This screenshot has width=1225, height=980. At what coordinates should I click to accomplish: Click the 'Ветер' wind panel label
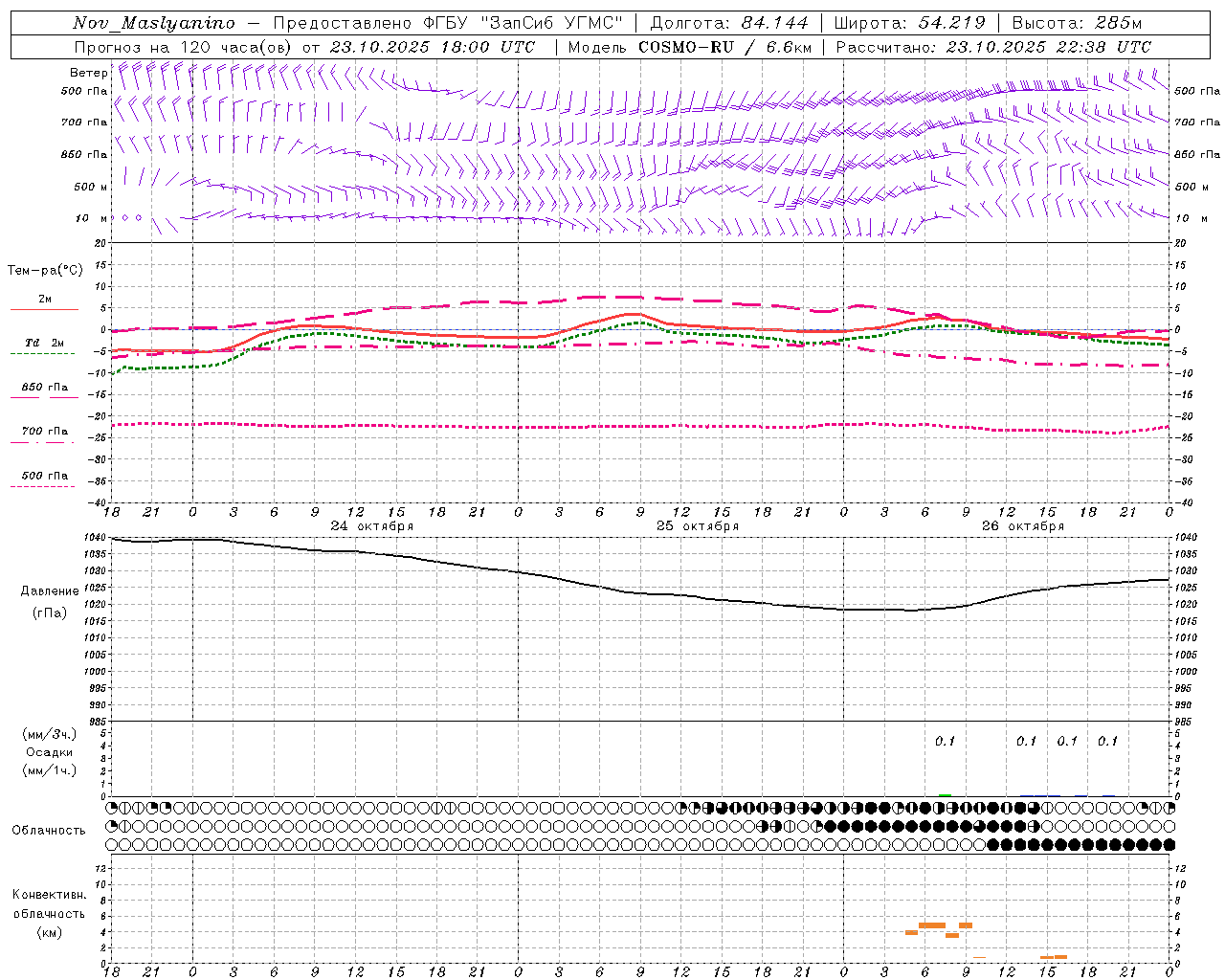pyautogui.click(x=88, y=73)
